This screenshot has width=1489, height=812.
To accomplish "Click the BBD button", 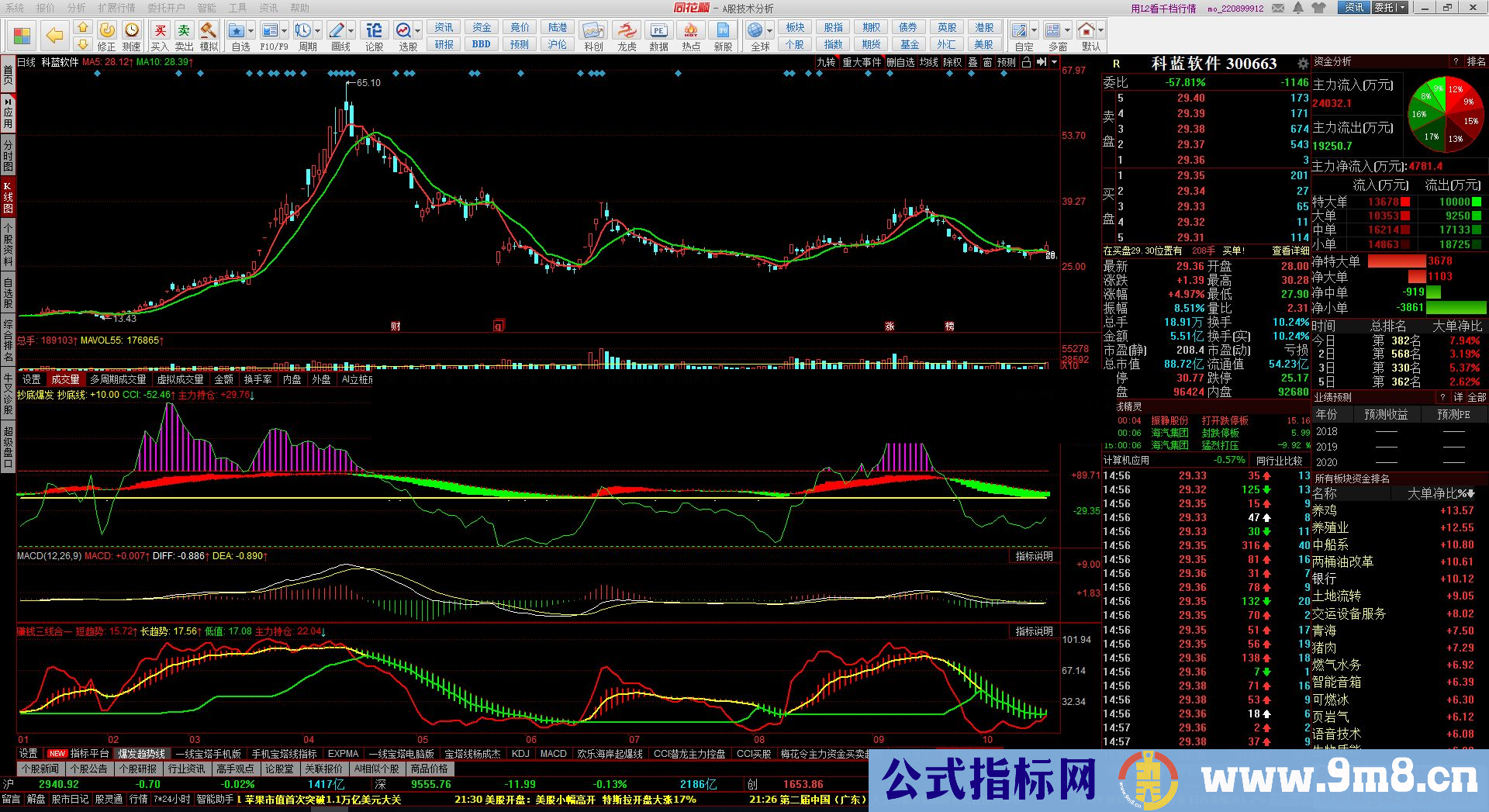I will (x=481, y=44).
